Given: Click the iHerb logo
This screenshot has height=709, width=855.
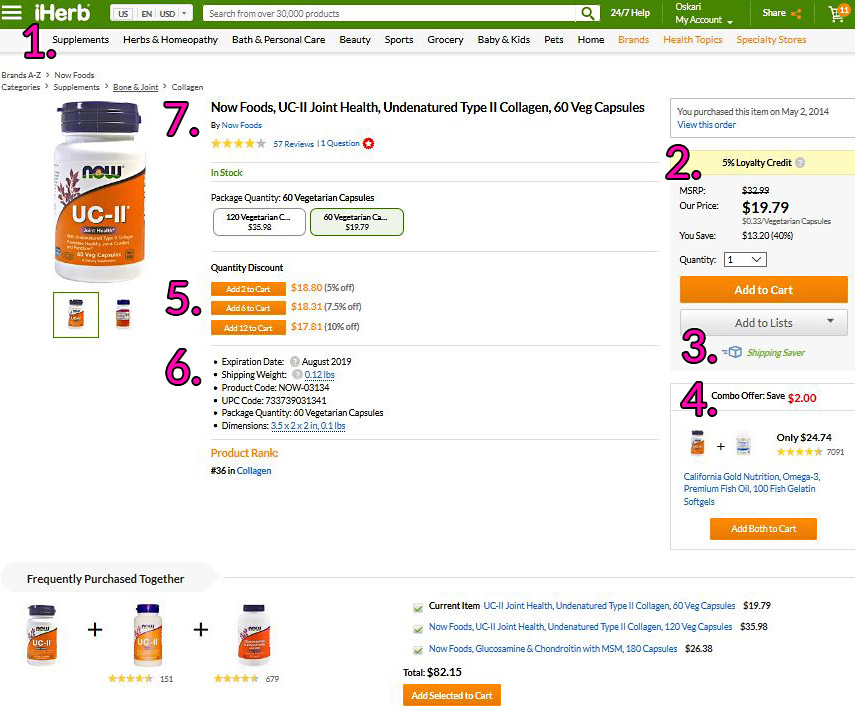Looking at the screenshot, I should (63, 13).
